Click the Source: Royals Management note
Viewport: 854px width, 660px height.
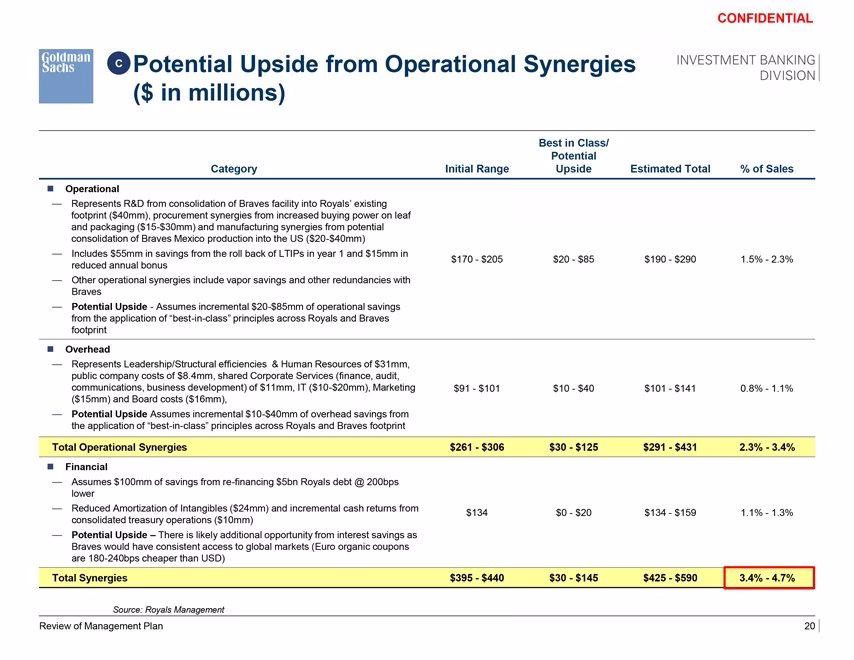click(168, 609)
